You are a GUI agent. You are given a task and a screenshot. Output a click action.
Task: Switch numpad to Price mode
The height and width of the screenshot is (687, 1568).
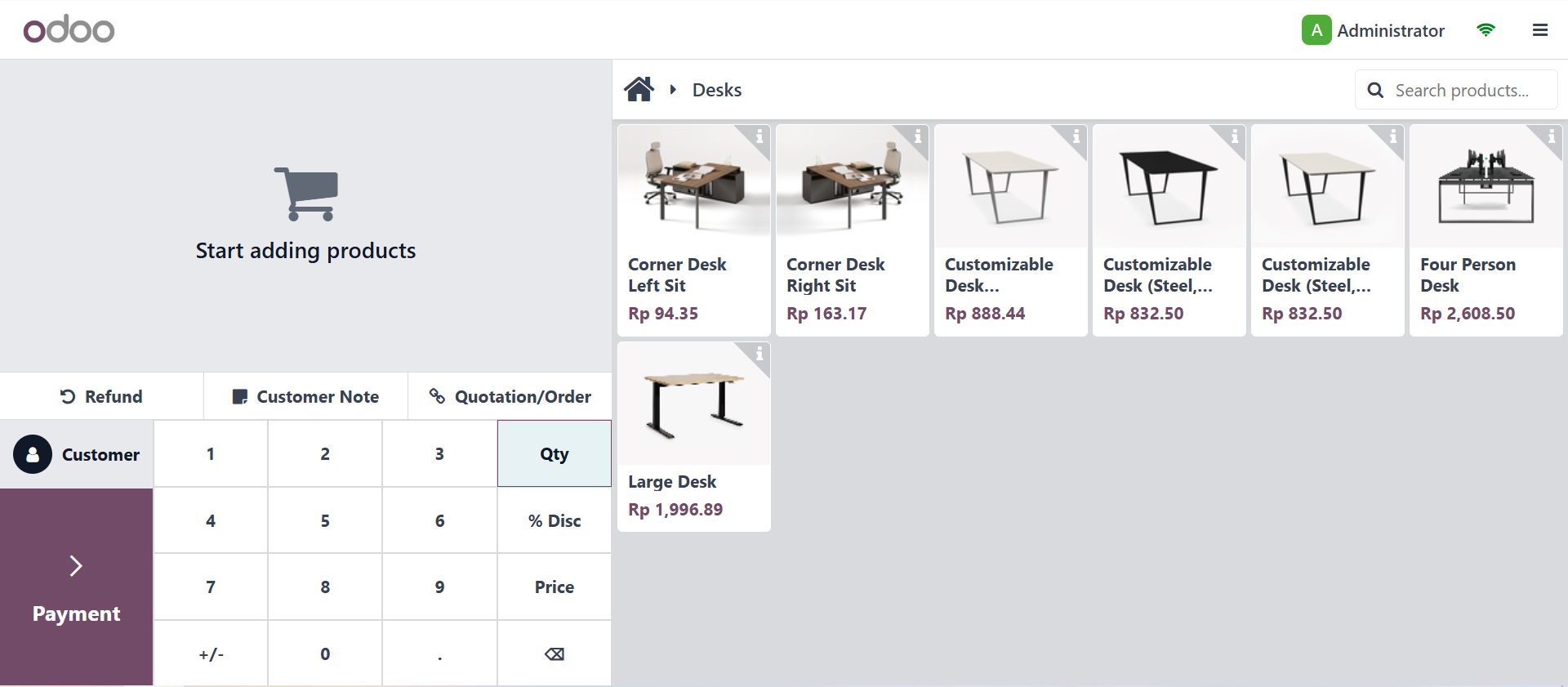pos(554,587)
